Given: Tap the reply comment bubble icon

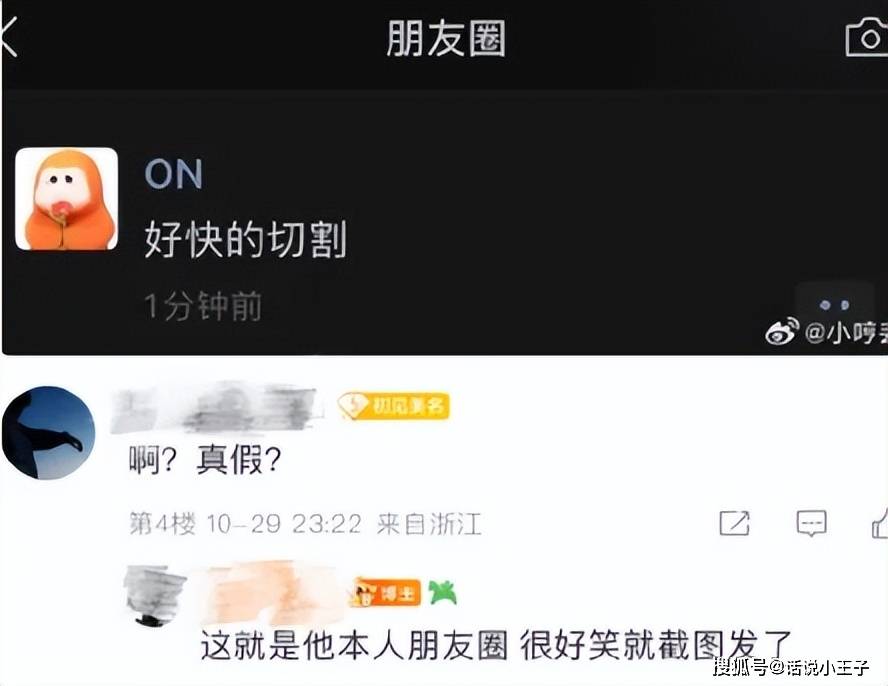Looking at the screenshot, I should pyautogui.click(x=812, y=523).
